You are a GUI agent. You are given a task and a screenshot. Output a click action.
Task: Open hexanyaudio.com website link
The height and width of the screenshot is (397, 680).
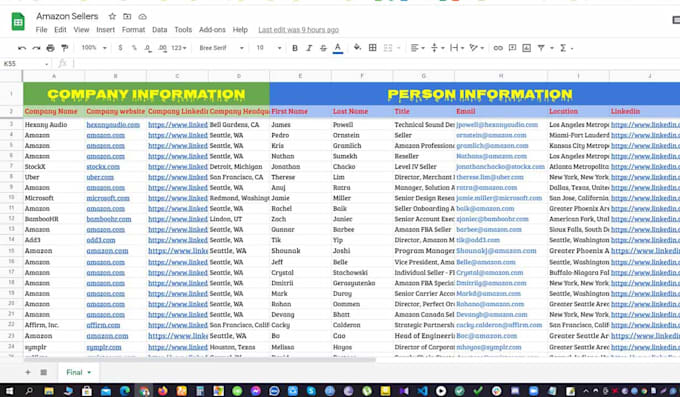tap(113, 125)
